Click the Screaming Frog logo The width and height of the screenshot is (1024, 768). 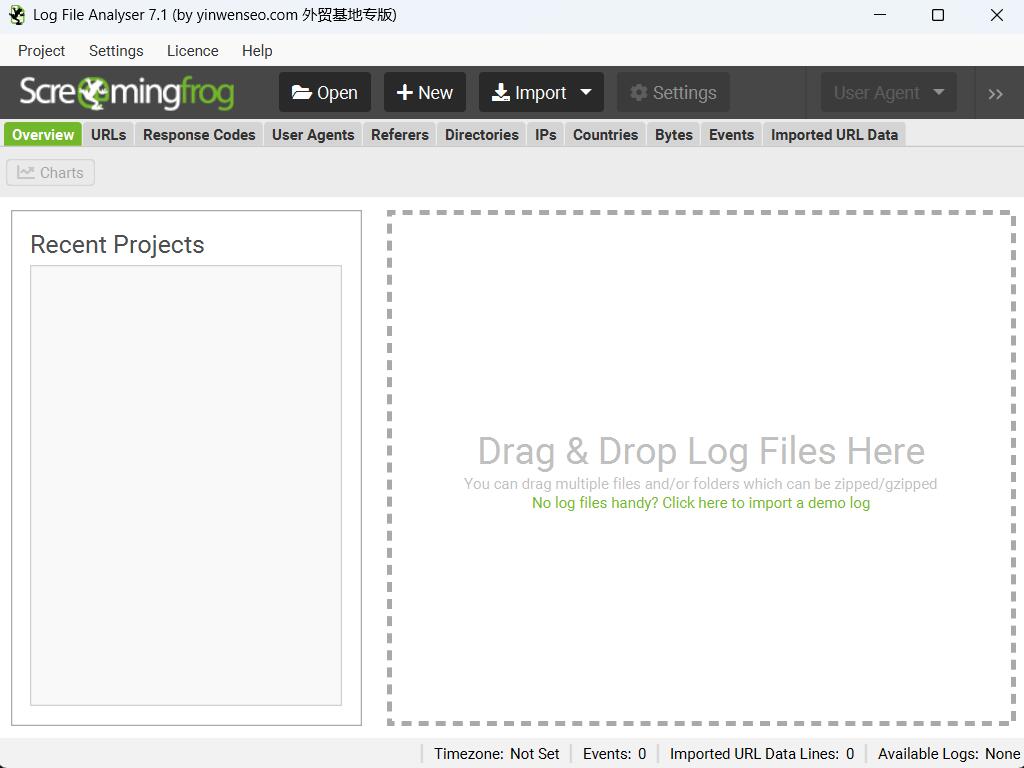tap(127, 93)
